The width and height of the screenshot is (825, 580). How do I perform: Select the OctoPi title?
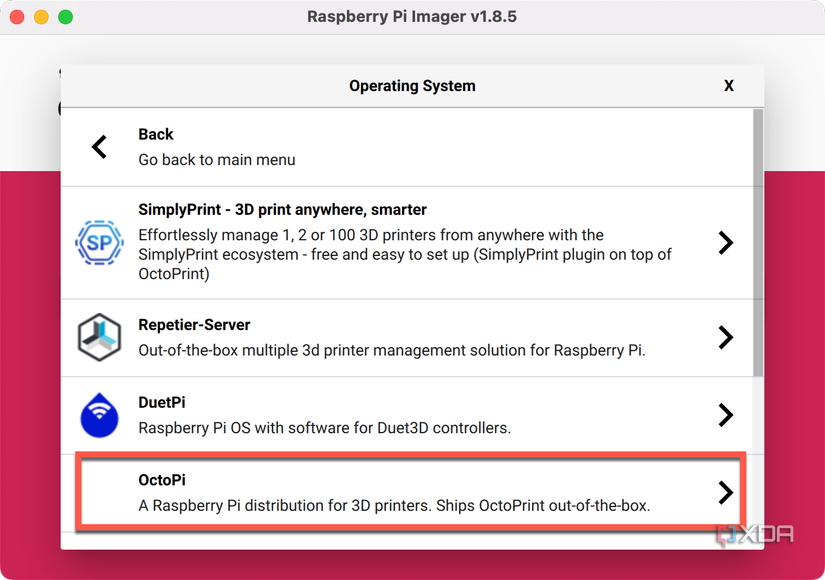[x=162, y=480]
